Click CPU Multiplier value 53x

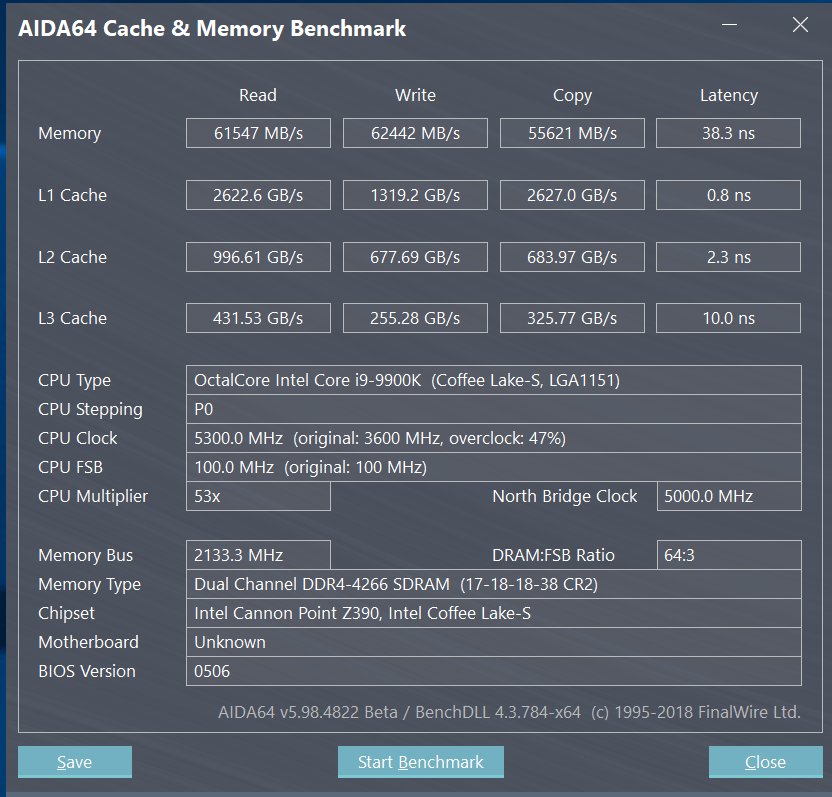coord(258,496)
